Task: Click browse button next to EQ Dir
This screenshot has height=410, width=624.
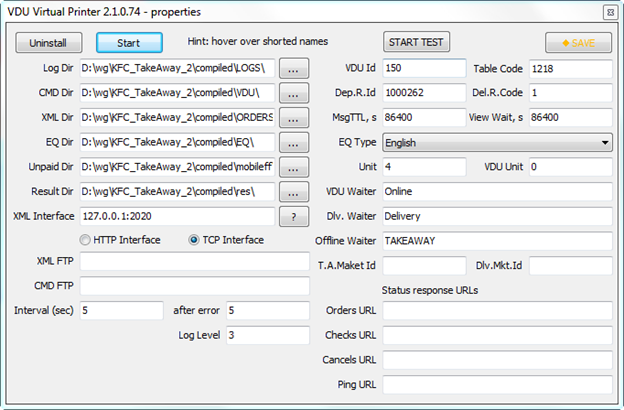Action: click(x=293, y=143)
